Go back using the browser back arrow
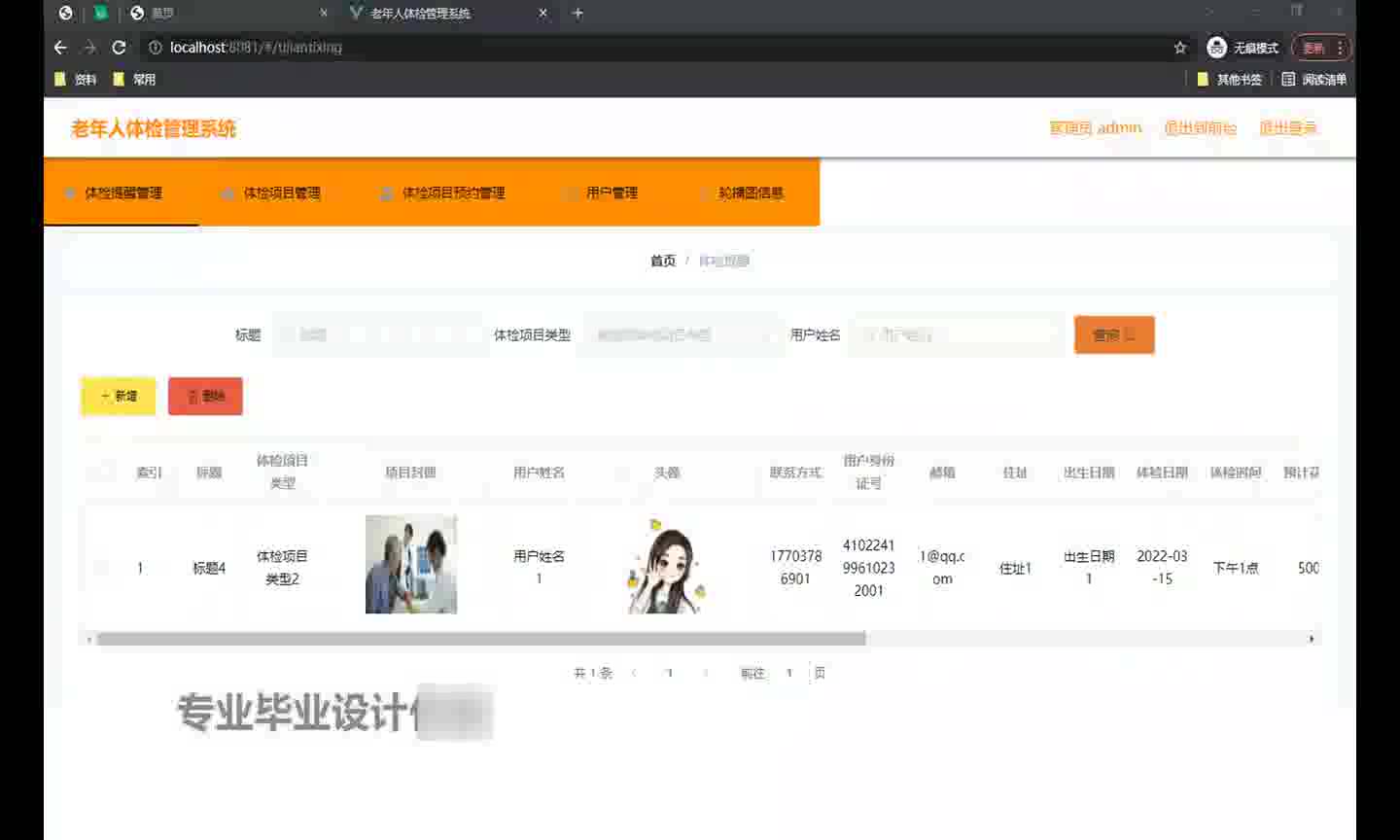Viewport: 1400px width, 840px height. [x=60, y=48]
